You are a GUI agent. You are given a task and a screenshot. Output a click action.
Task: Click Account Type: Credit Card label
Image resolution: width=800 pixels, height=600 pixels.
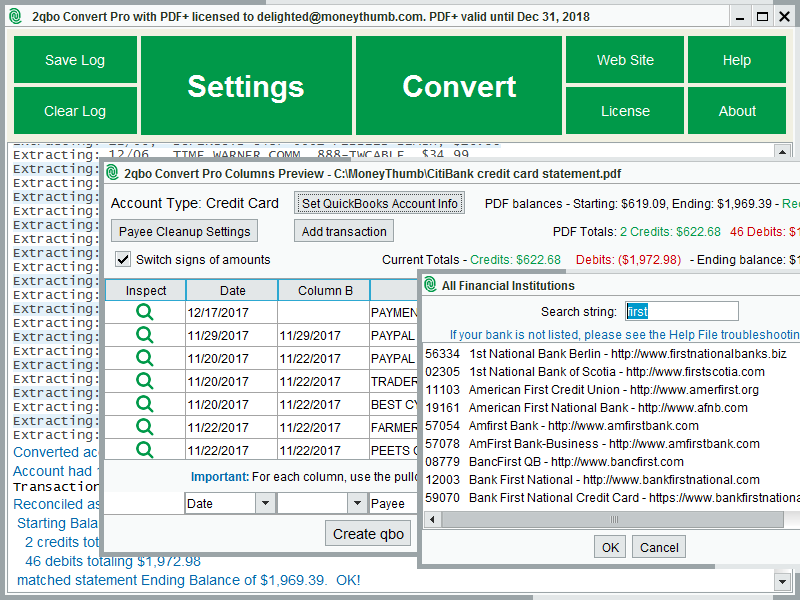[x=194, y=203]
